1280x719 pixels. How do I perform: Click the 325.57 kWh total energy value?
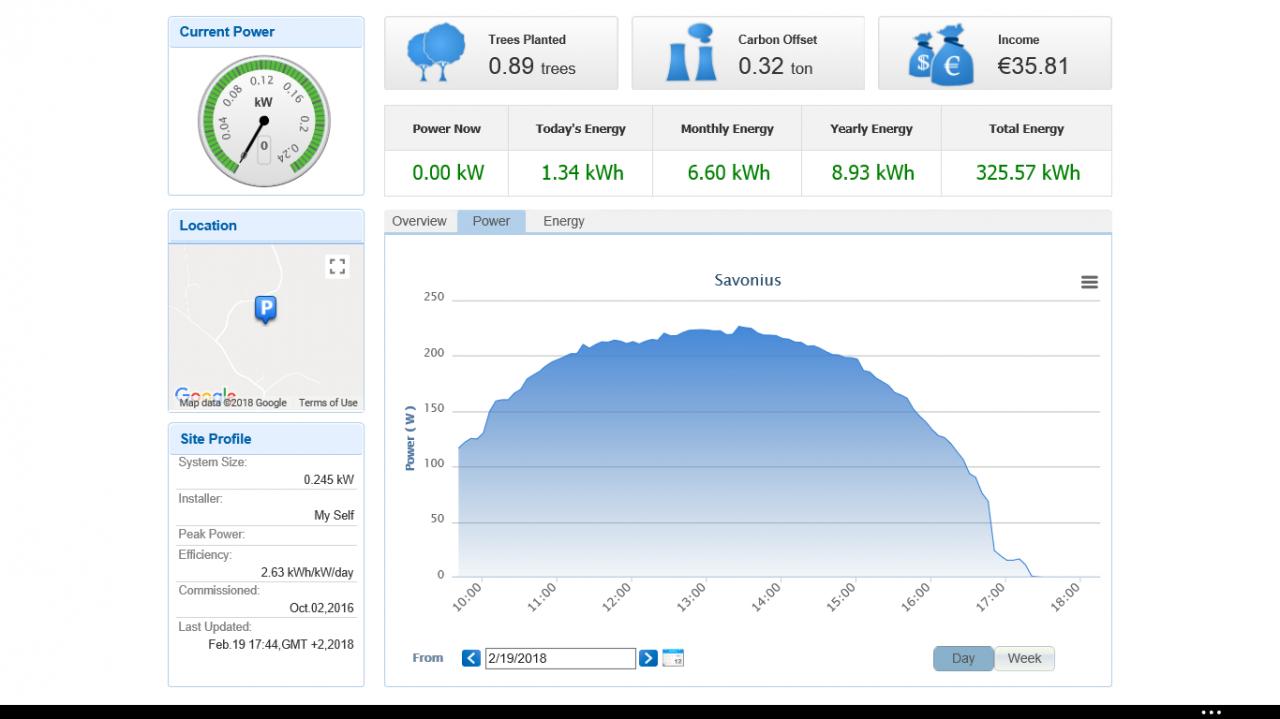click(x=1028, y=172)
